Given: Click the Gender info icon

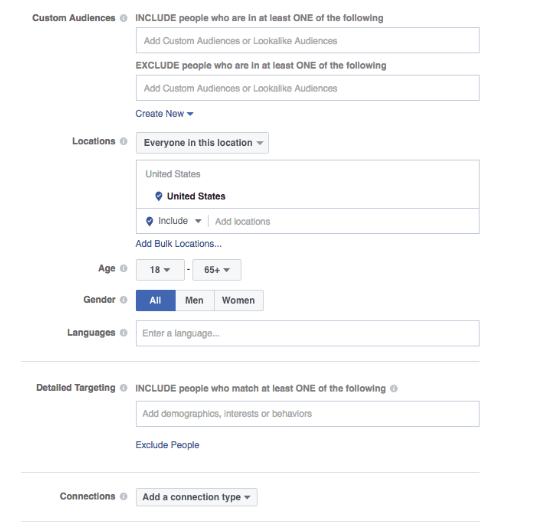Looking at the screenshot, I should [x=124, y=300].
